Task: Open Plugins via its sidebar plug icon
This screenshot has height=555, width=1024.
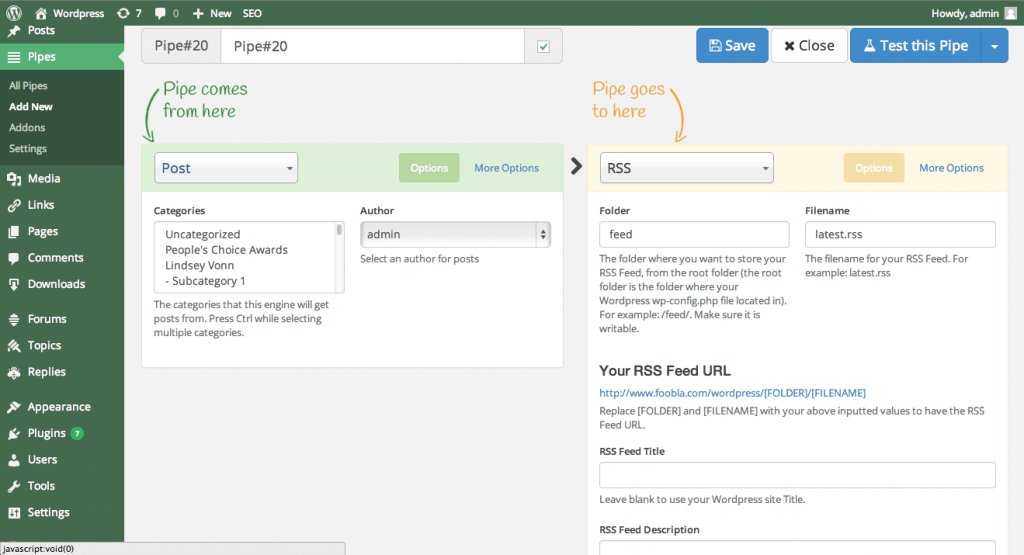Action: (14, 434)
